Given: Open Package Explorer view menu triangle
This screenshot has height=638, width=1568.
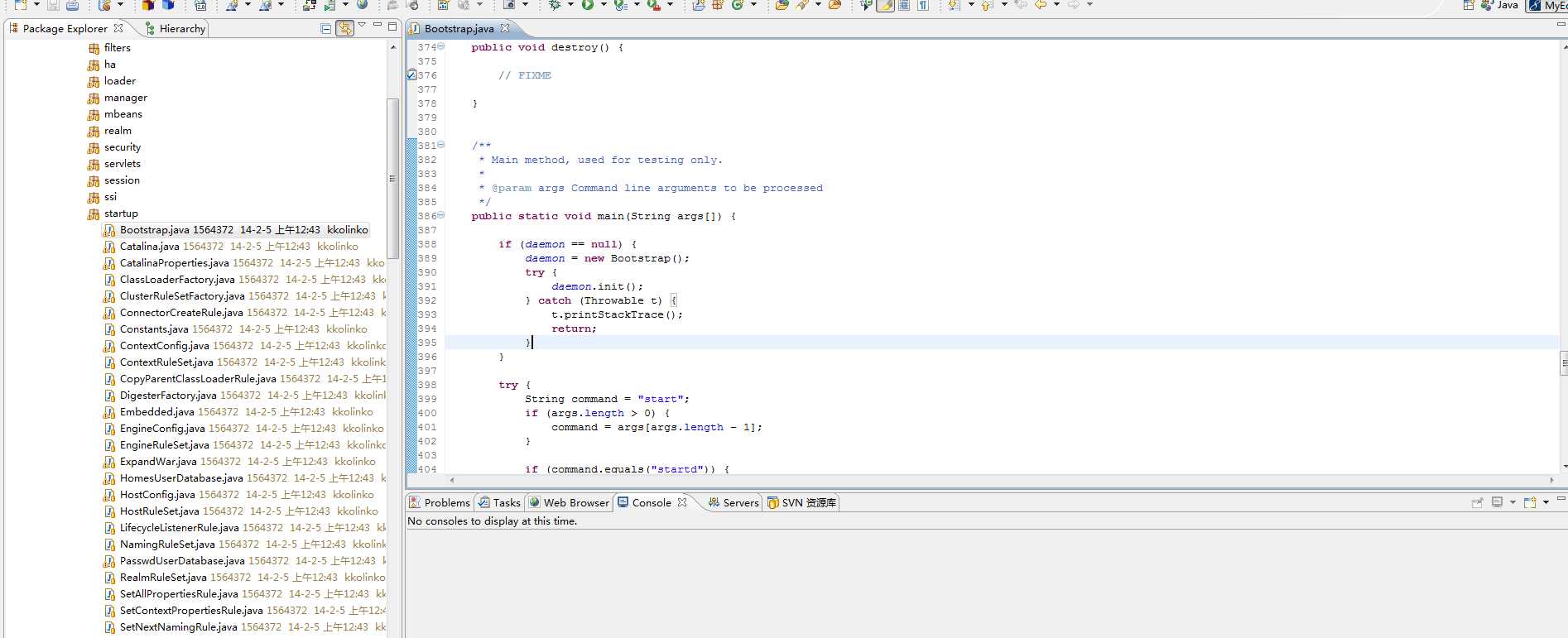Looking at the screenshot, I should [362, 26].
